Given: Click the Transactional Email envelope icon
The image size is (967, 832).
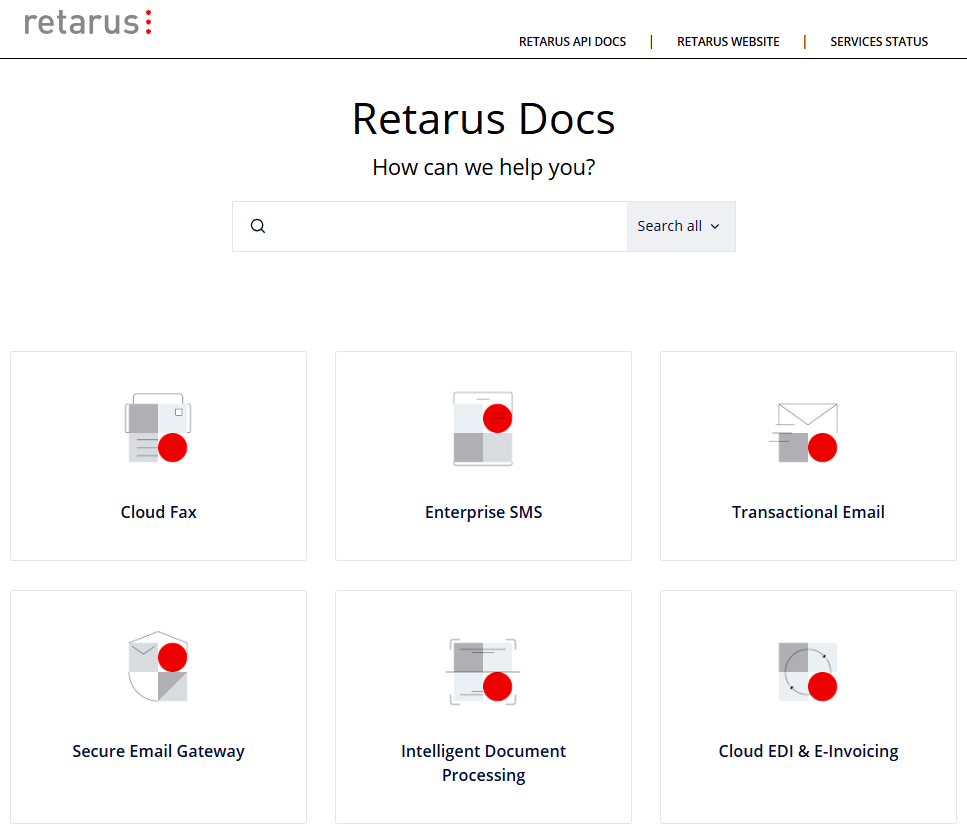Looking at the screenshot, I should [x=808, y=432].
